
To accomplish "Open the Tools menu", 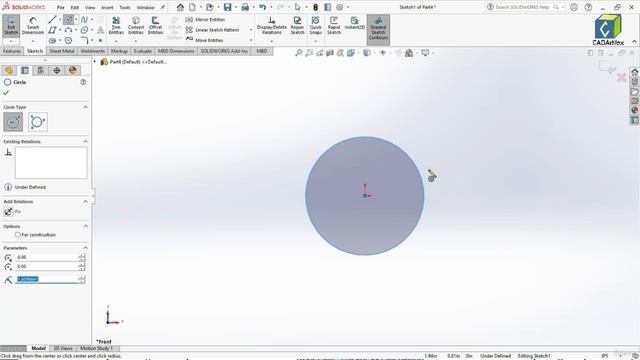I will tap(125, 7).
